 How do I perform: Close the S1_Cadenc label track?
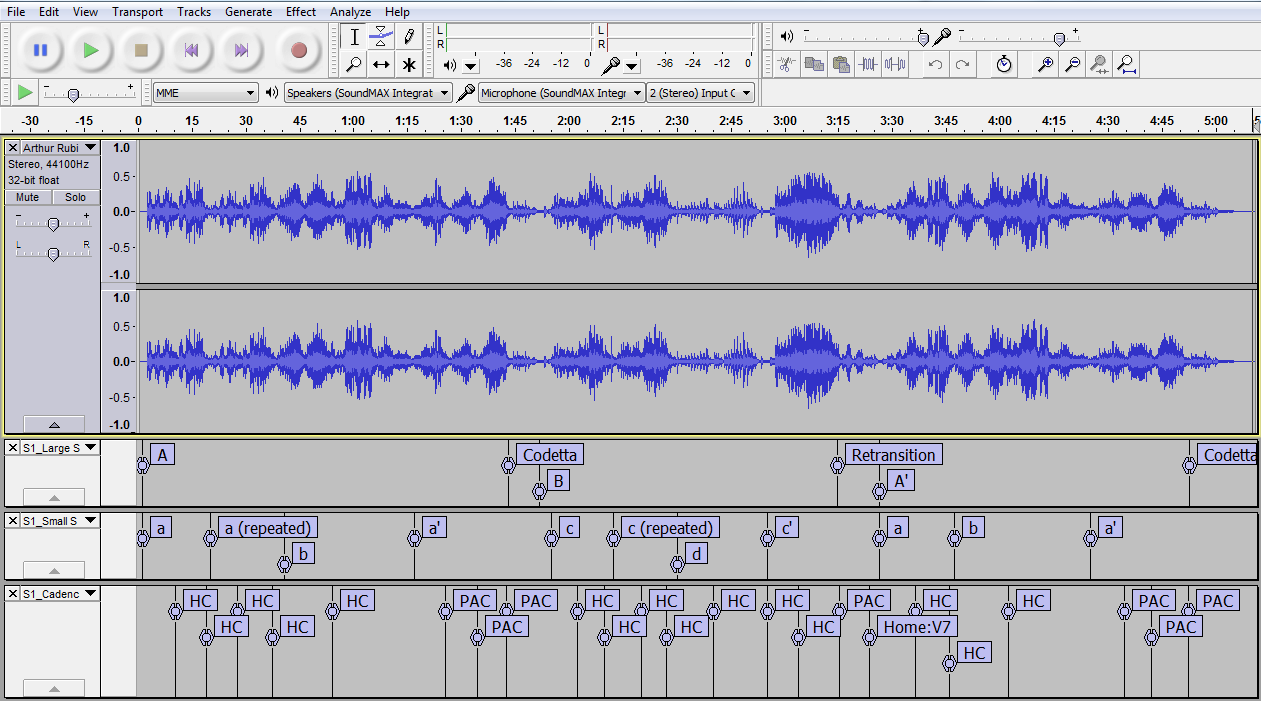point(13,594)
